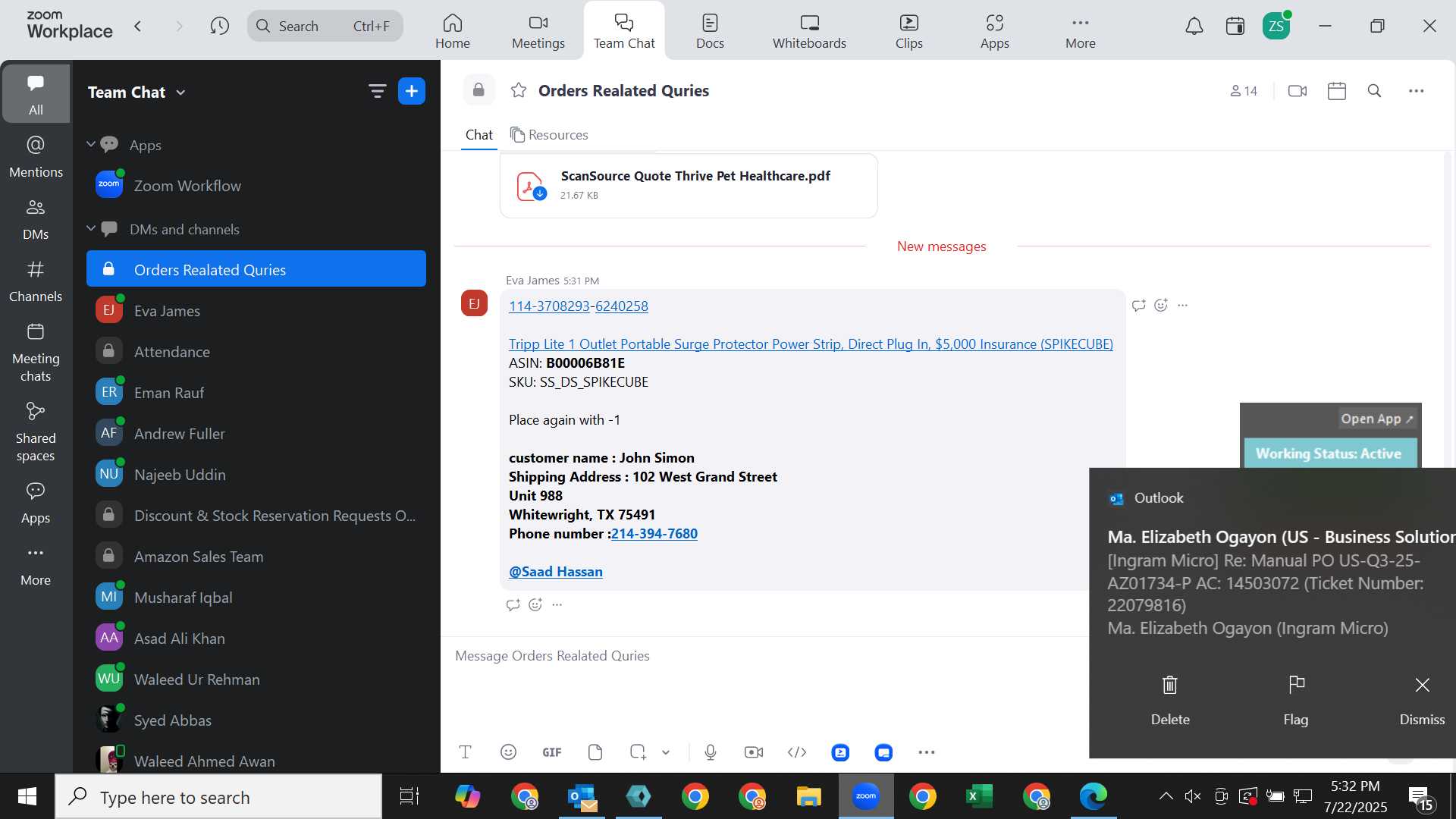The width and height of the screenshot is (1456, 819).
Task: Open the Apps tab in the top navigation
Action: (x=994, y=32)
